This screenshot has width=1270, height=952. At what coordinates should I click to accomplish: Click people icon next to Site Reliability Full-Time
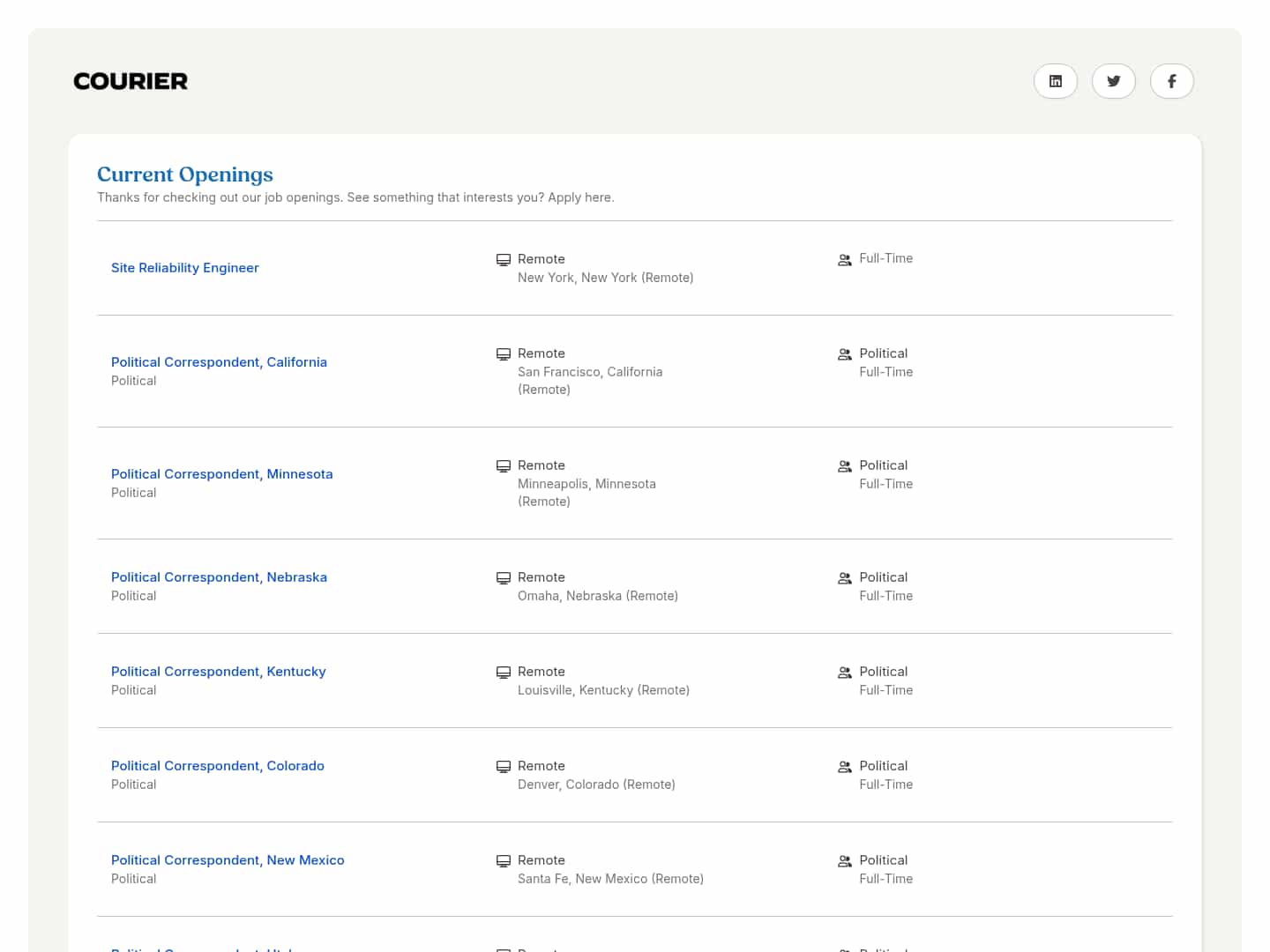coord(844,260)
